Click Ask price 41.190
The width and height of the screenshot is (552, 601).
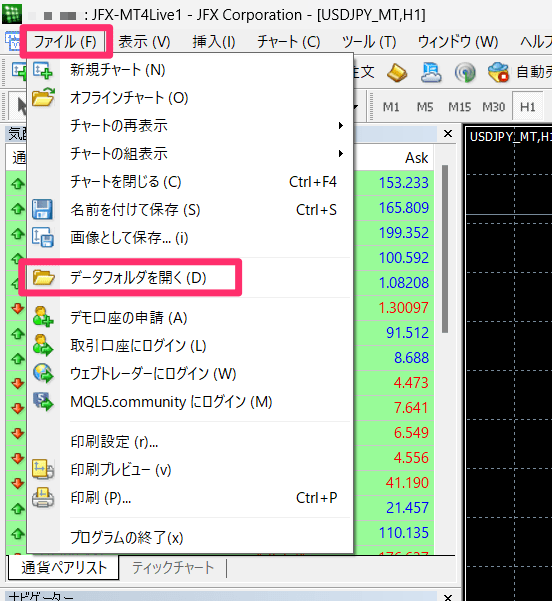[x=407, y=483]
